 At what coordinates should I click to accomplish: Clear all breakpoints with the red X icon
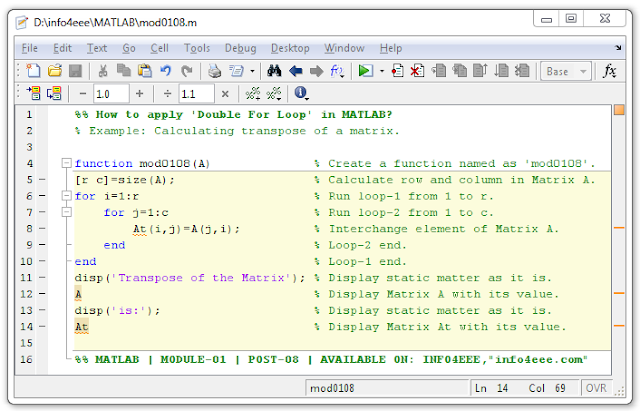click(417, 71)
